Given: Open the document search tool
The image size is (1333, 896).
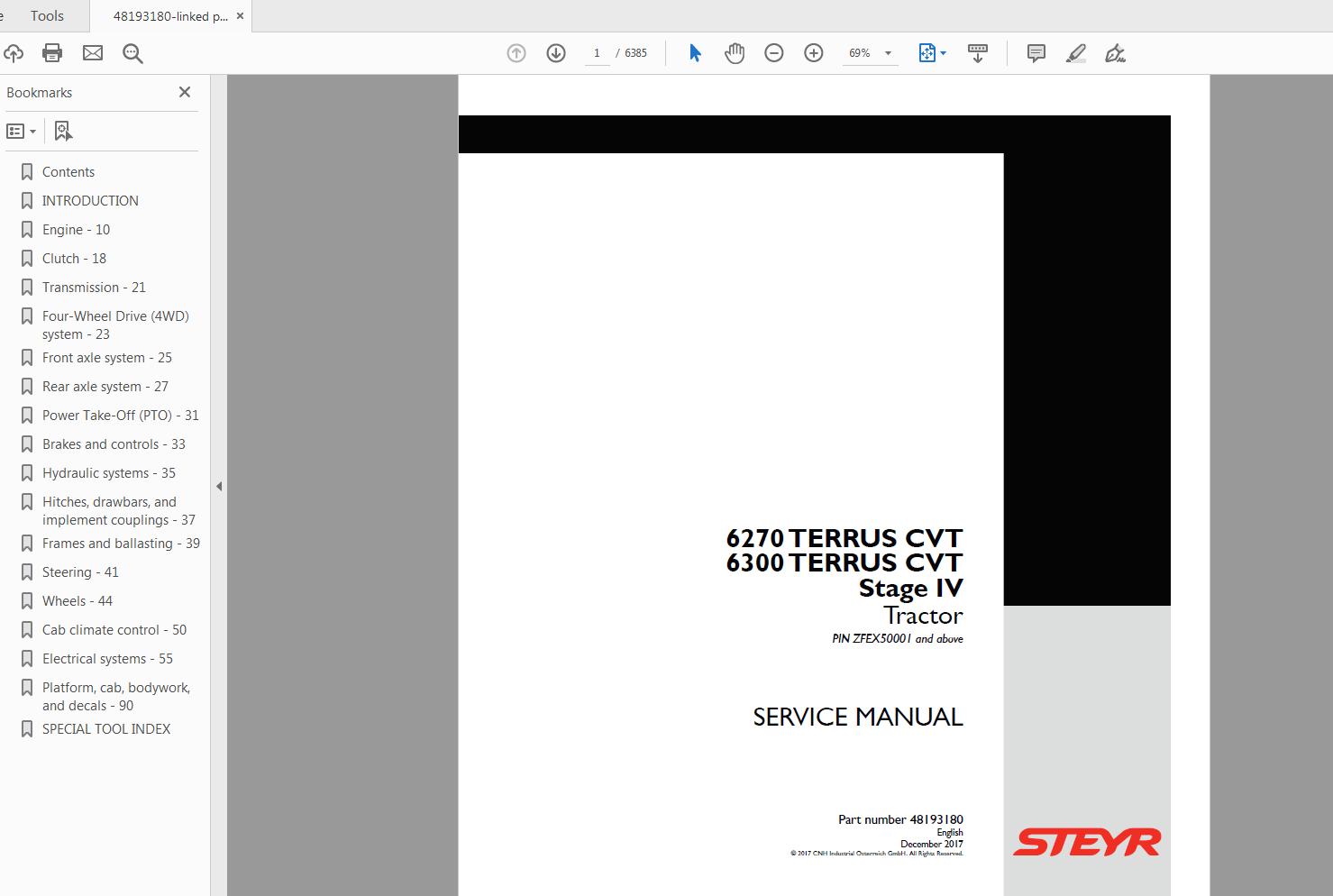Looking at the screenshot, I should click(x=132, y=52).
